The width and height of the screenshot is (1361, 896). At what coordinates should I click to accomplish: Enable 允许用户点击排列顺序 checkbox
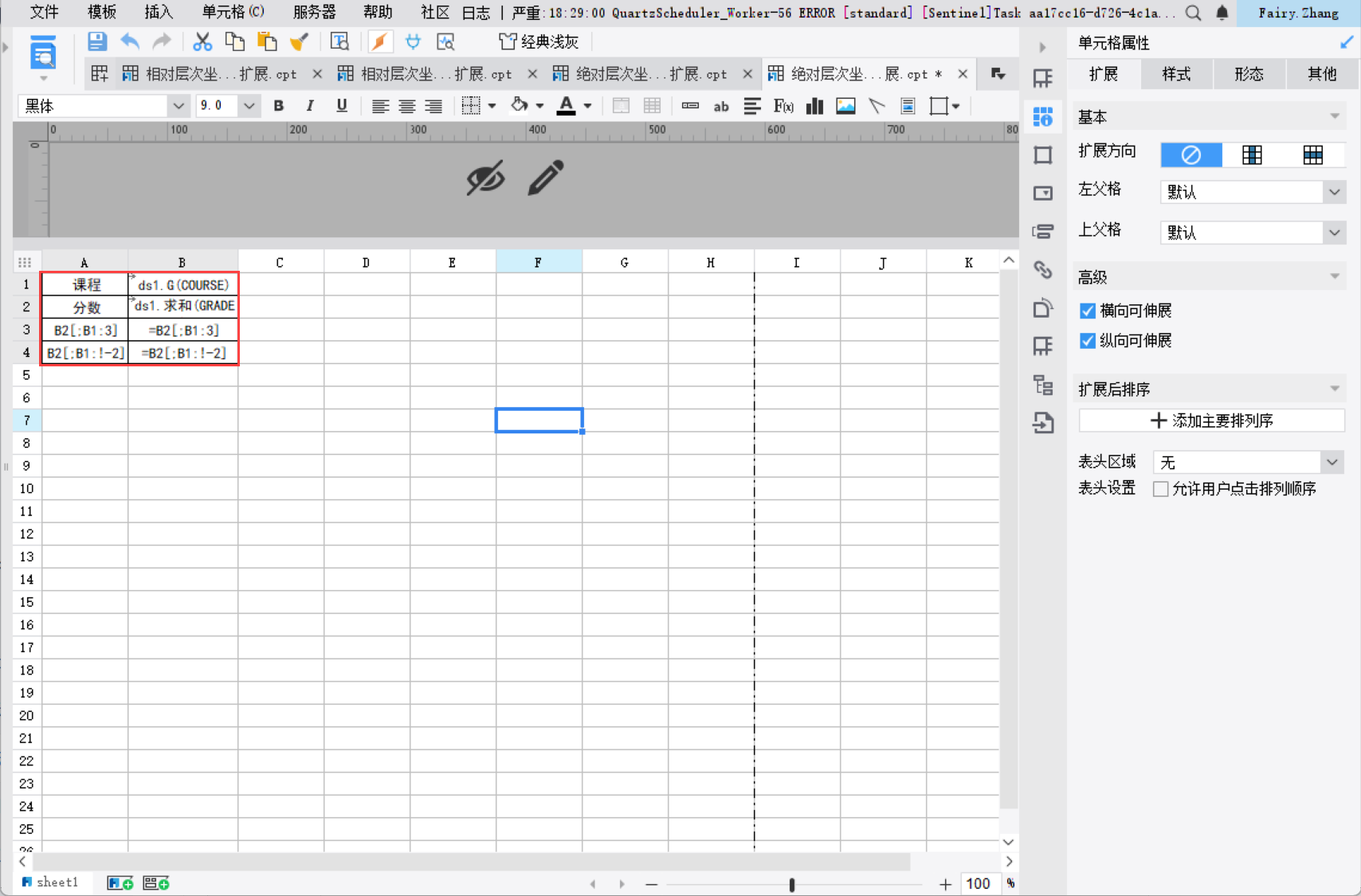point(1161,489)
